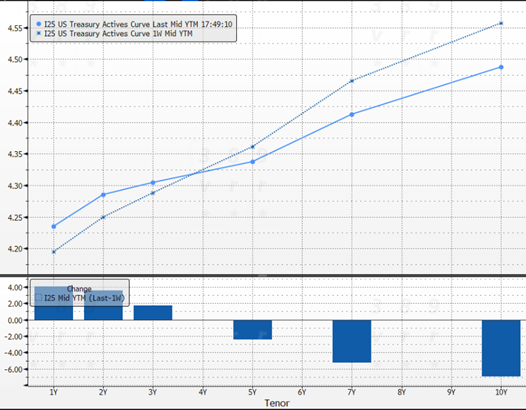Select the 10Y marker on dotted 1W curve
This screenshot has width=526, height=410.
click(501, 23)
